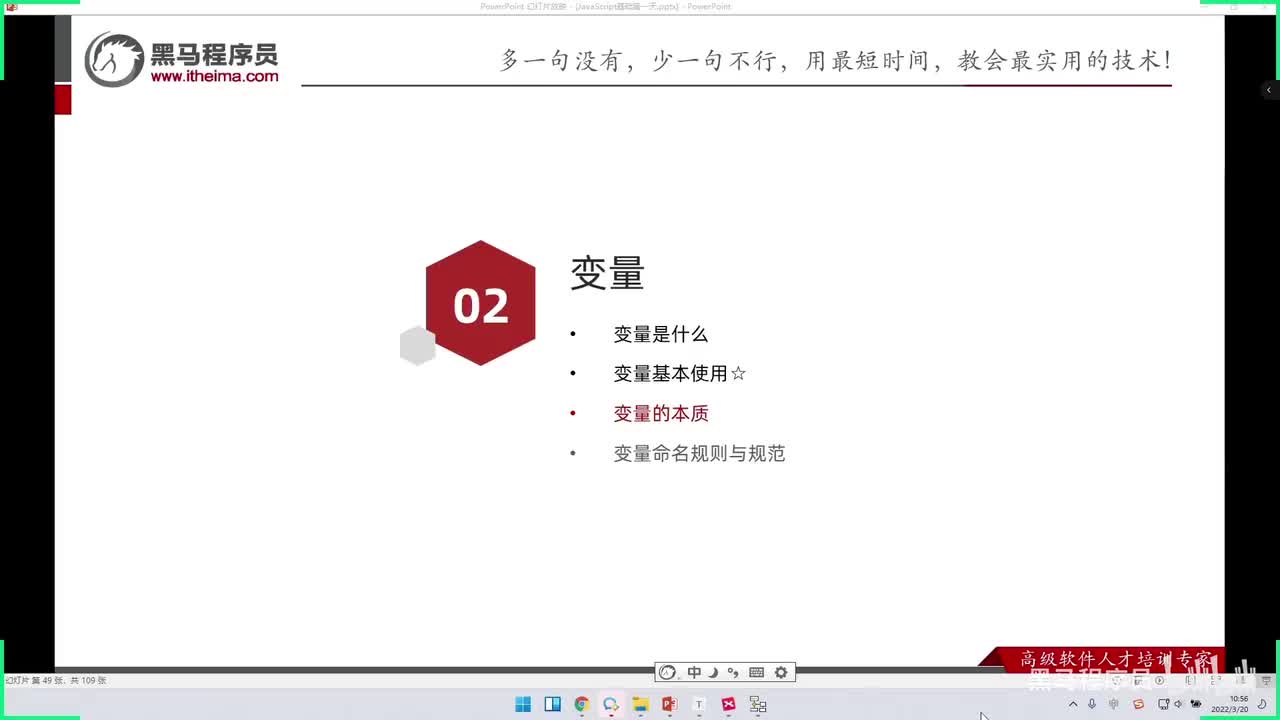Click the focus assist moon icon

tap(1262, 704)
